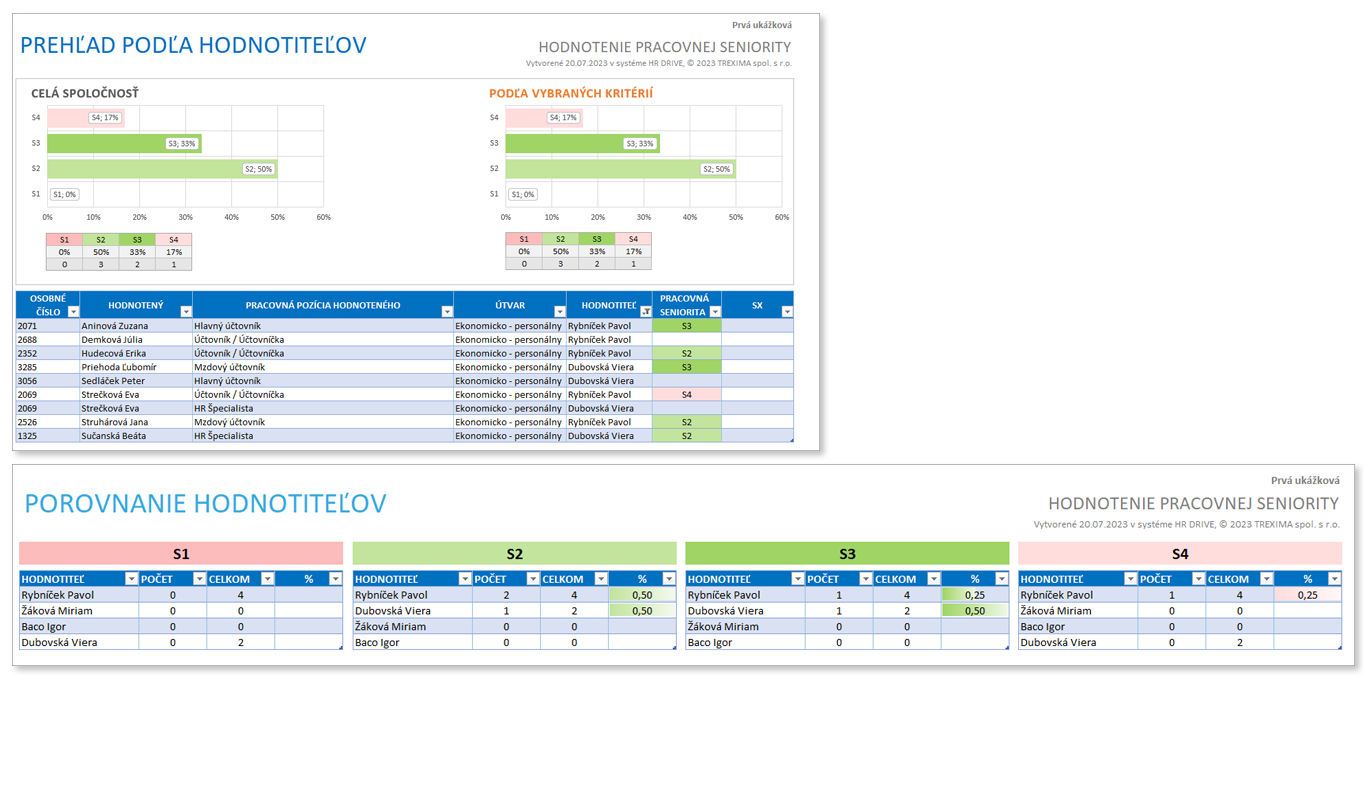
Task: Open the SX column filter dropdown
Action: pos(786,312)
